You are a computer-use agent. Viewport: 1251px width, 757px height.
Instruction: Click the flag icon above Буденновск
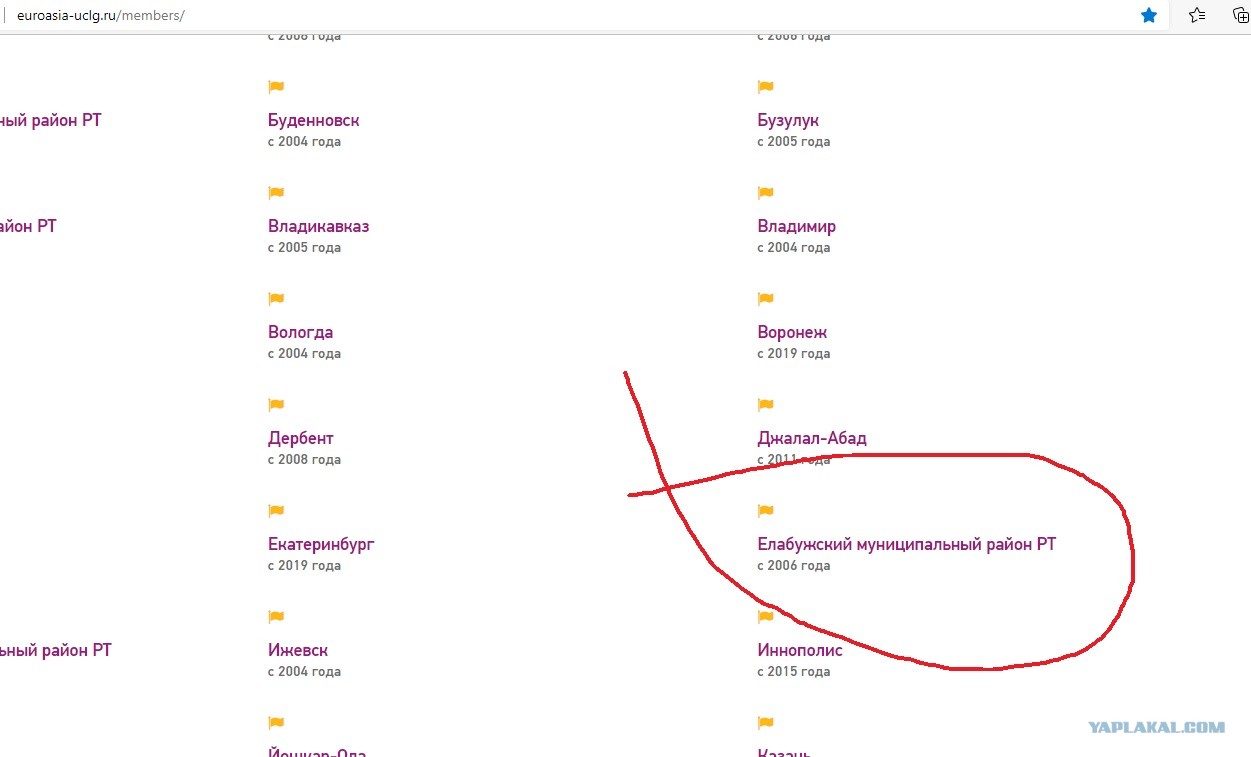click(277, 87)
